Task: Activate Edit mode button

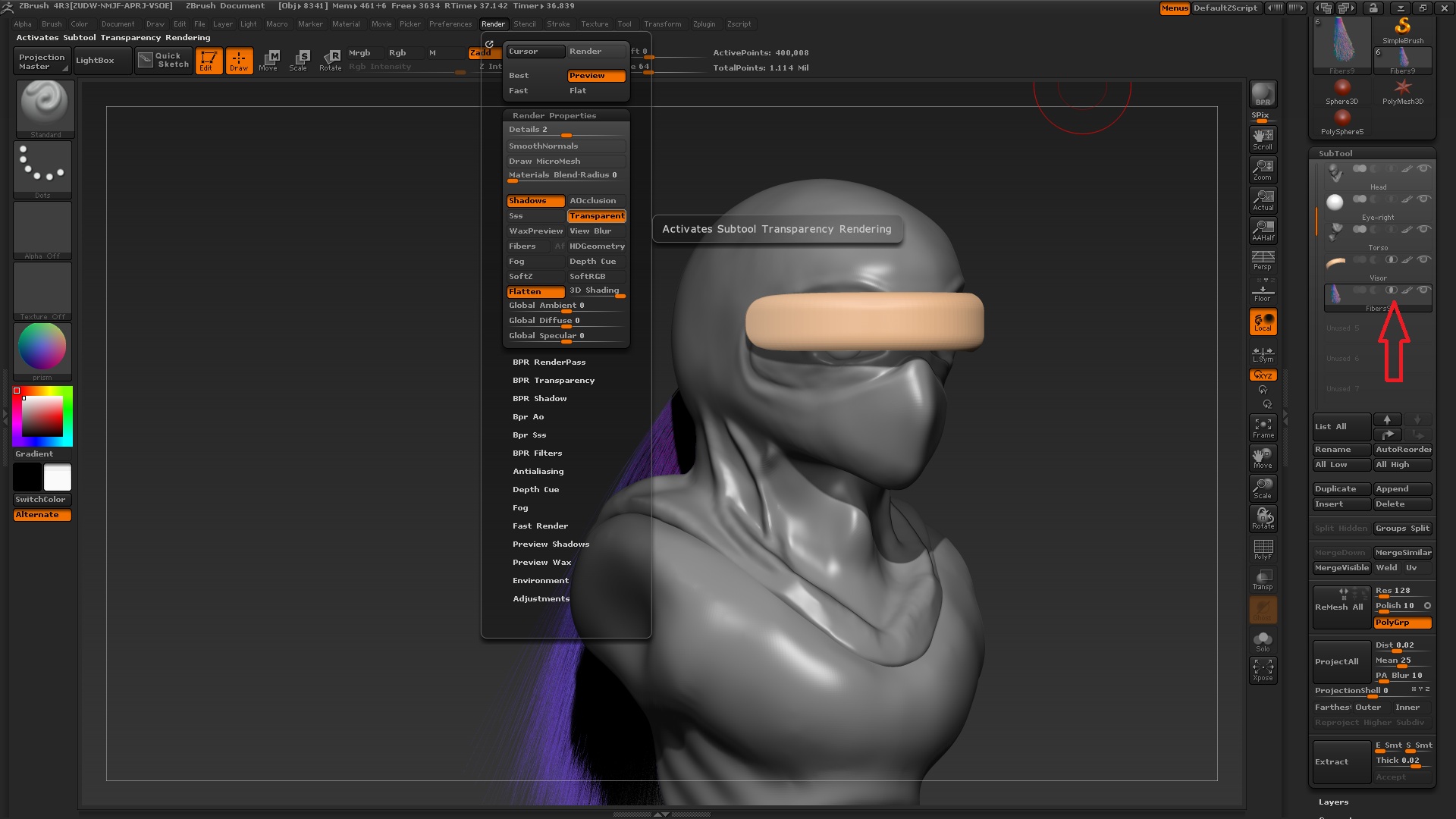Action: pyautogui.click(x=209, y=61)
